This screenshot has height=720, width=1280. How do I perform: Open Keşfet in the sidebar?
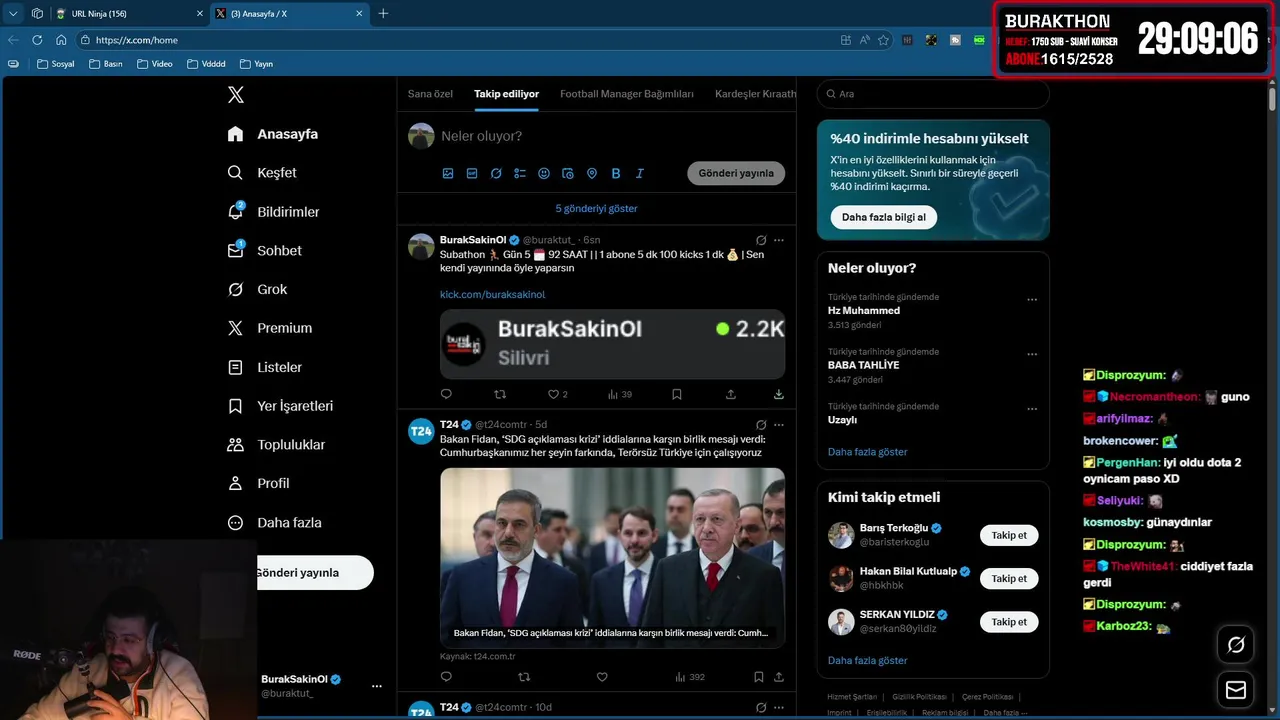[x=262, y=173]
